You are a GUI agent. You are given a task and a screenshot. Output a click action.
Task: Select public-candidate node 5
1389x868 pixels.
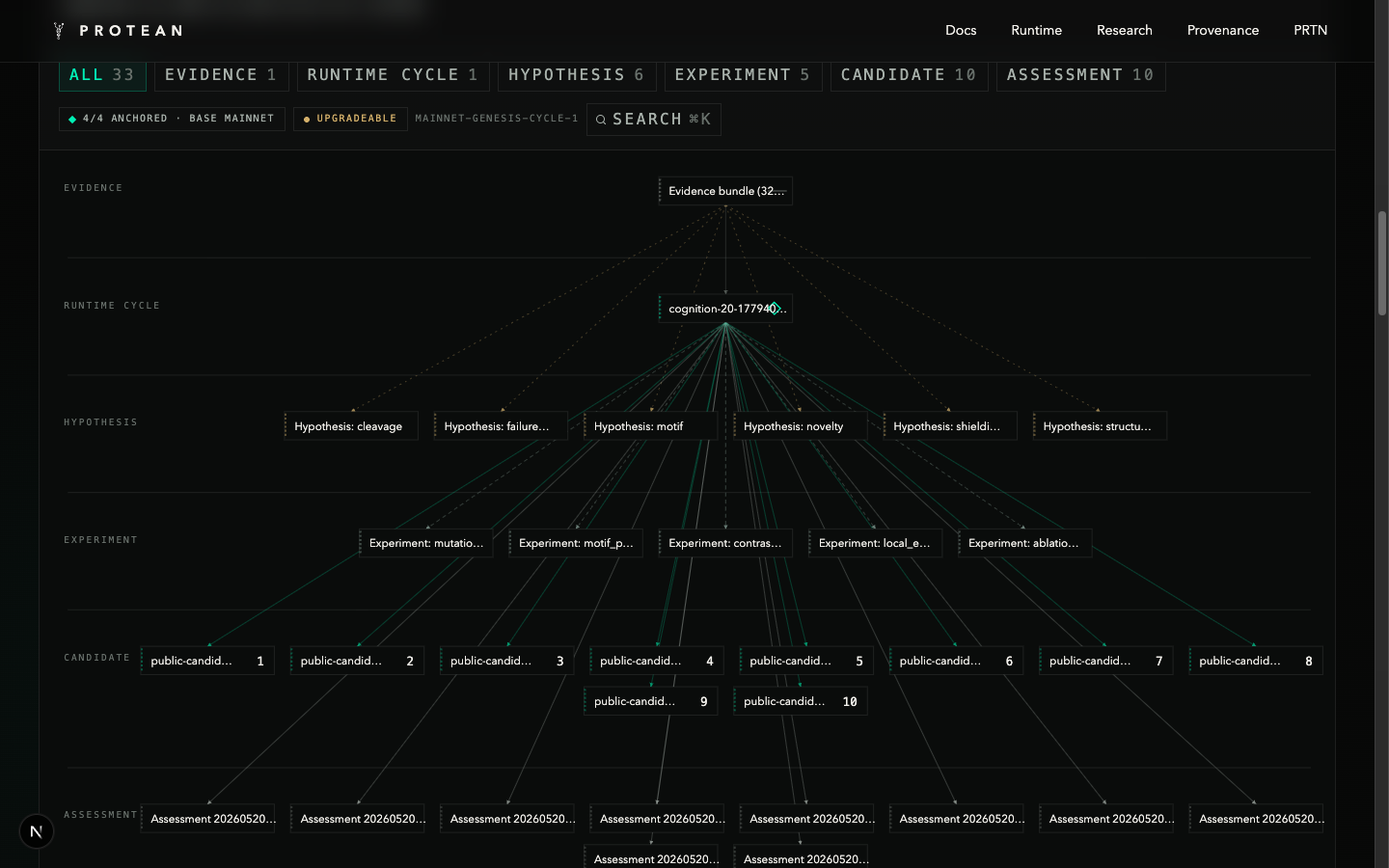click(806, 661)
